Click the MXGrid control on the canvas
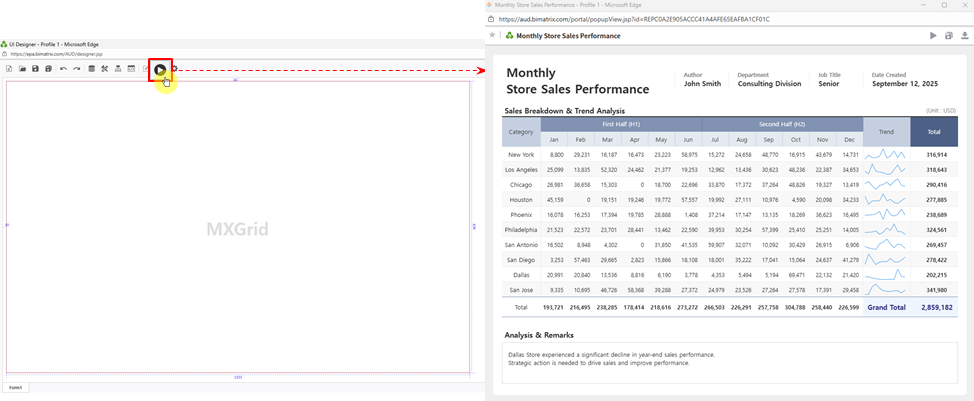 pyautogui.click(x=238, y=229)
